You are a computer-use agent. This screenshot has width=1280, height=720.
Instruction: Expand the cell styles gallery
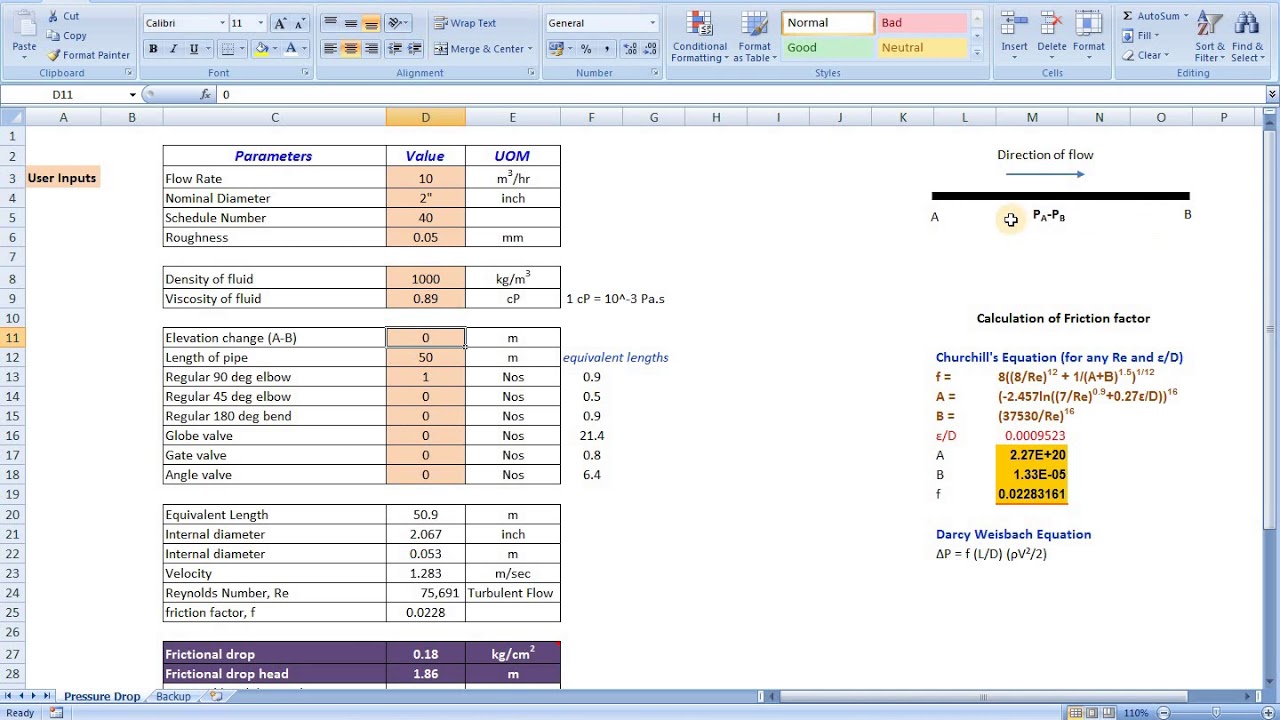click(x=977, y=54)
